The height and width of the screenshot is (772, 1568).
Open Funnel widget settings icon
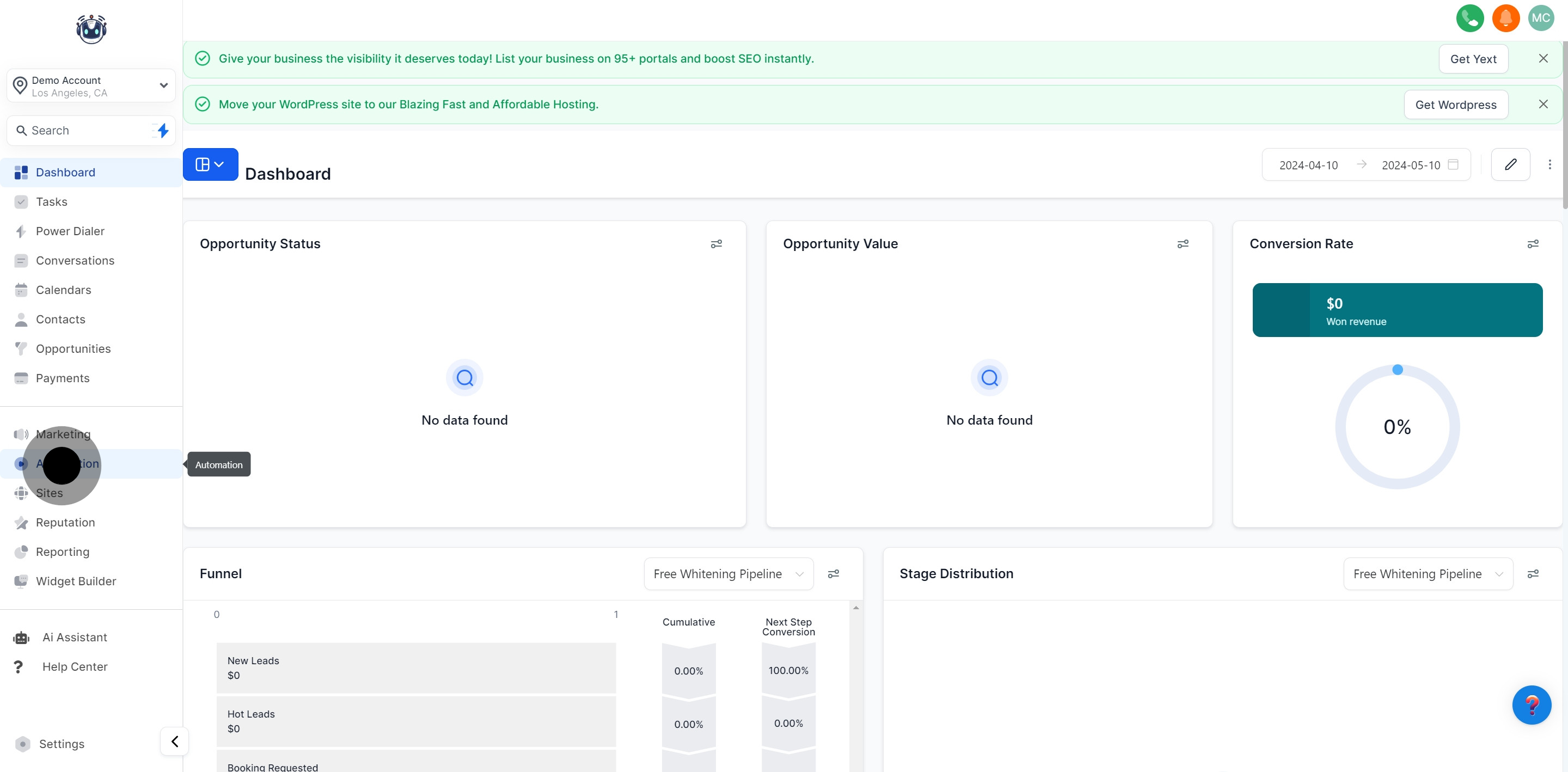point(834,573)
